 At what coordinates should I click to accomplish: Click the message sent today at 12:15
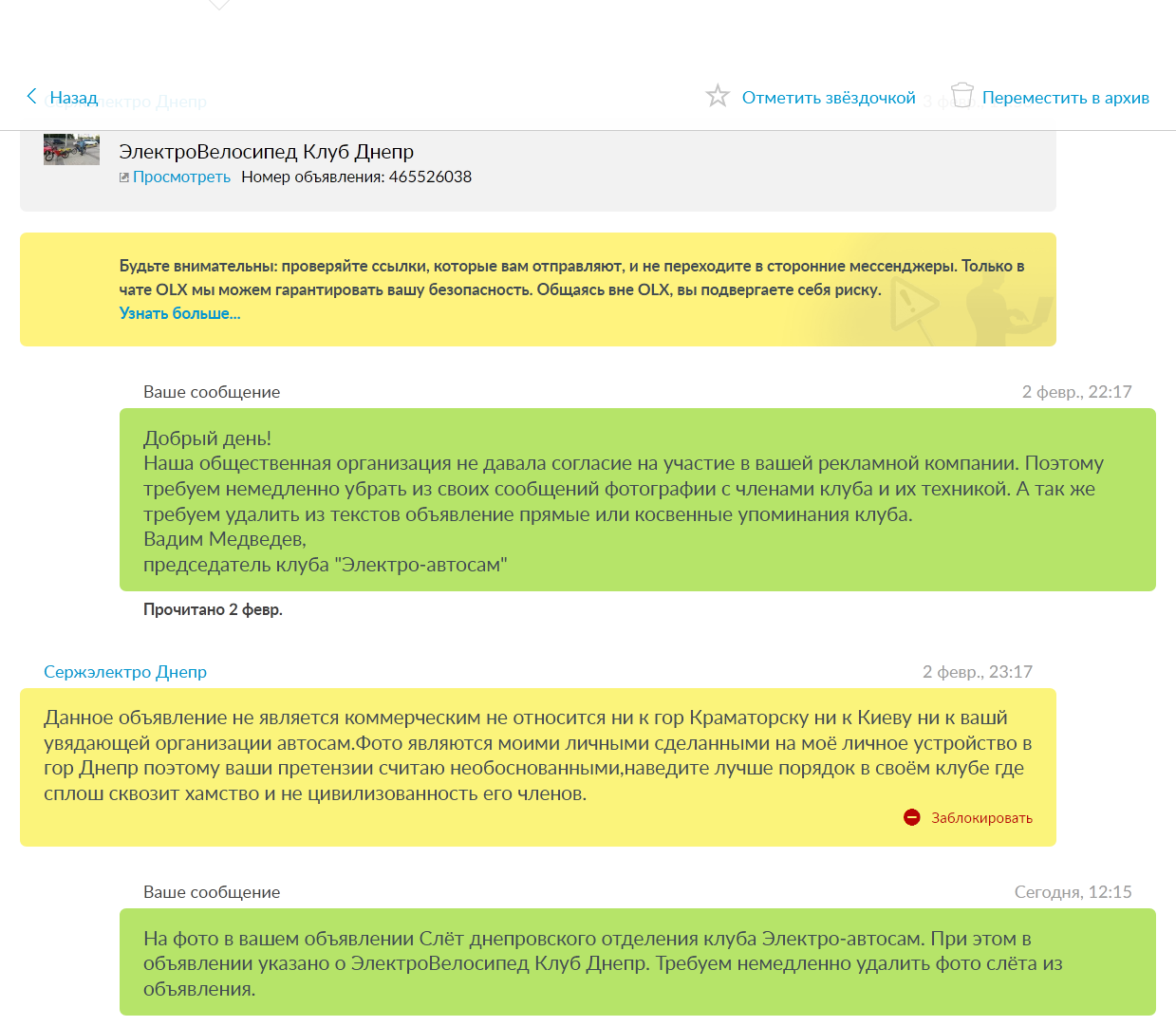pos(637,962)
